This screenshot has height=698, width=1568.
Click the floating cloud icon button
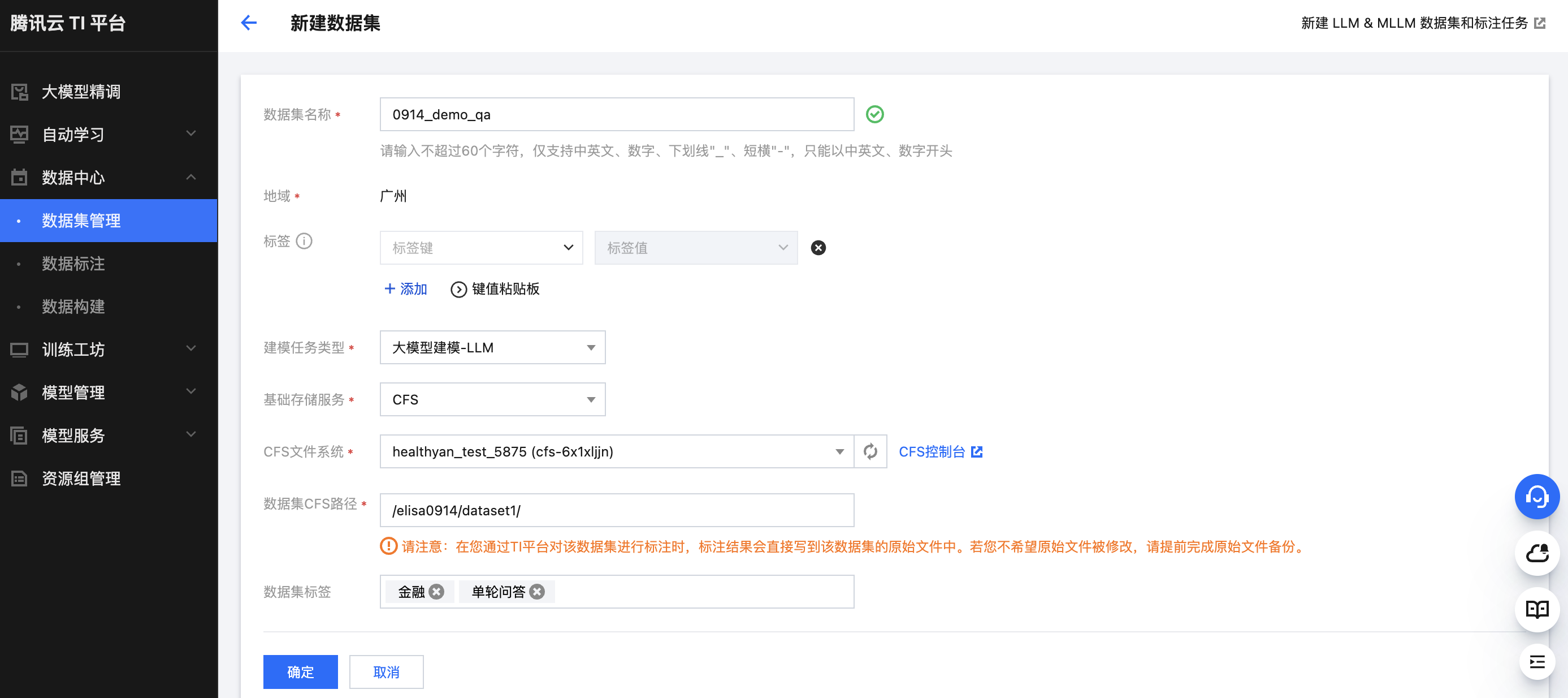pos(1537,553)
